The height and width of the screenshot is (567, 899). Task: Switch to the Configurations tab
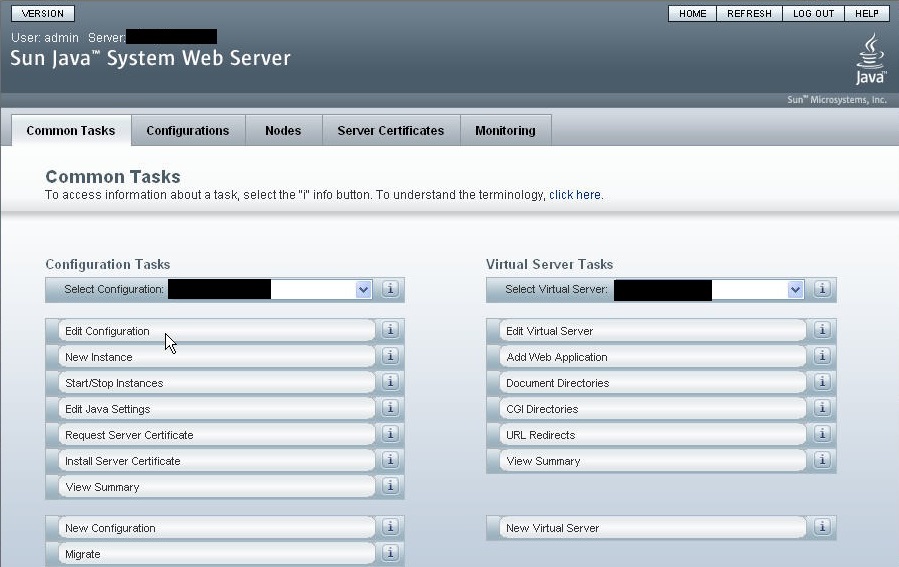(x=187, y=131)
